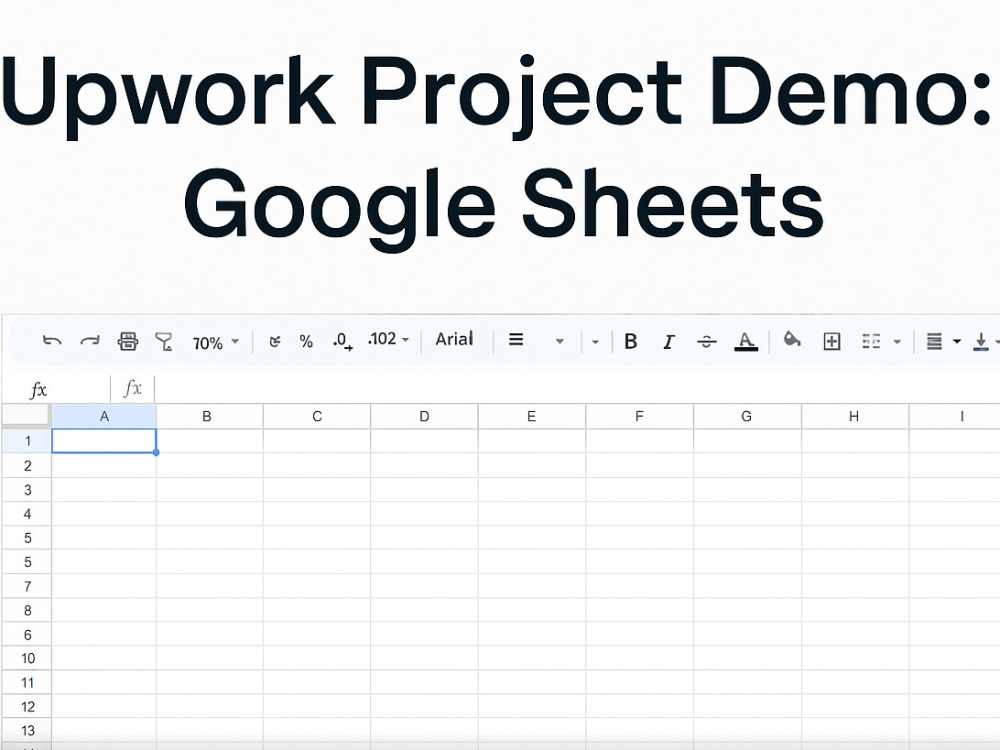
Task: Select column F header
Action: click(x=639, y=416)
